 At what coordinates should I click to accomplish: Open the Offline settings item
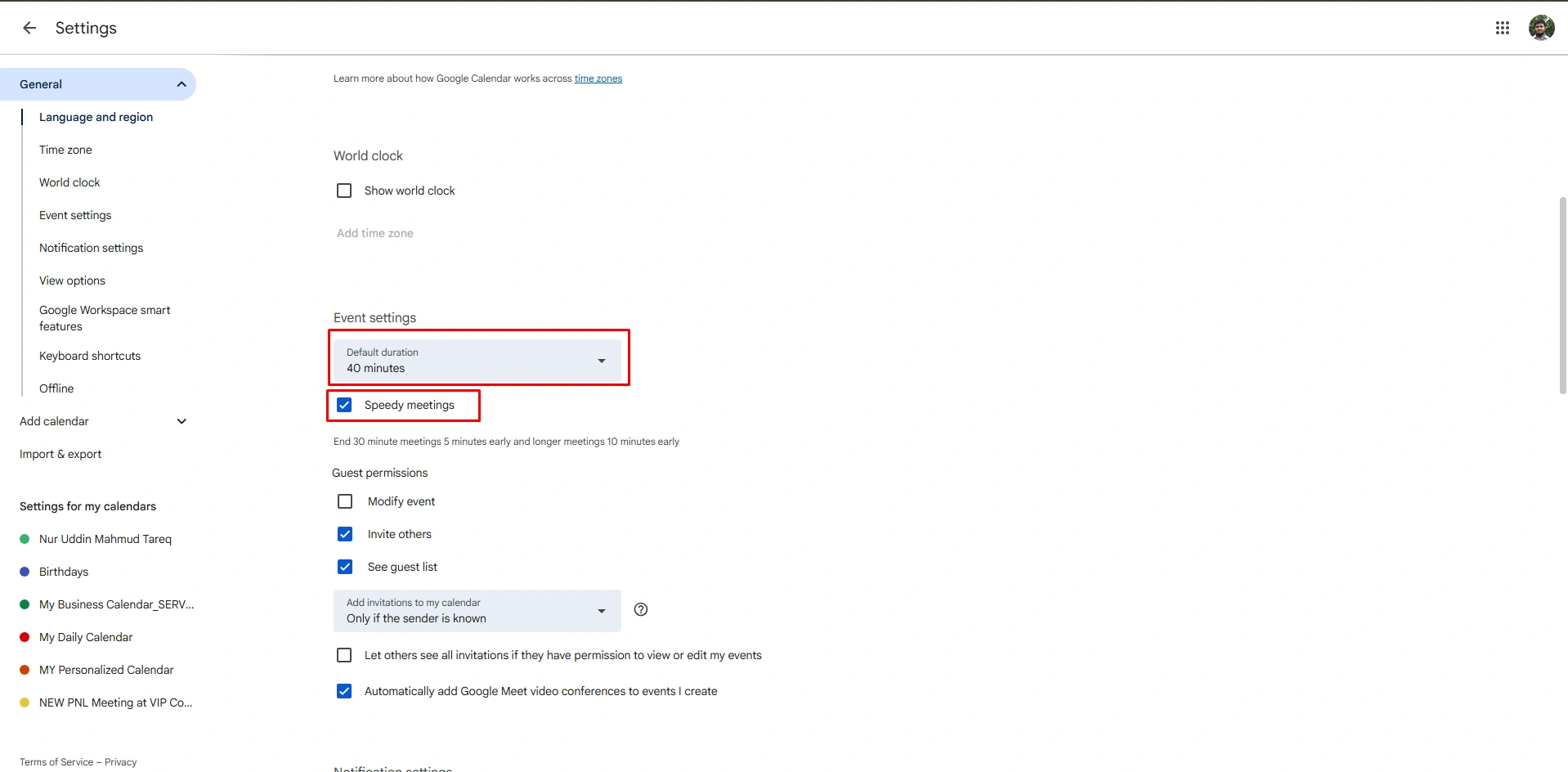[x=56, y=388]
